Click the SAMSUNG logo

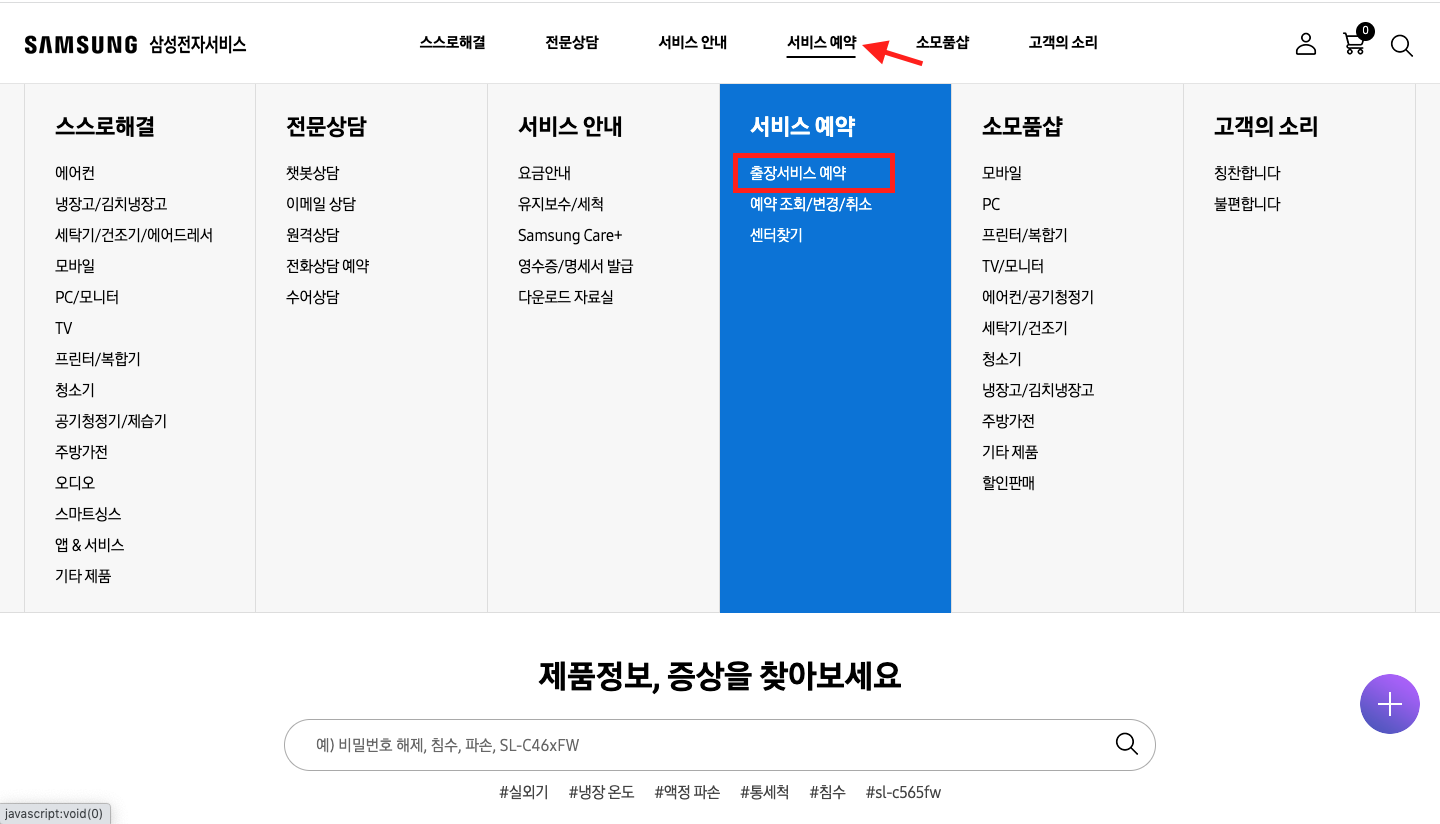coord(81,43)
